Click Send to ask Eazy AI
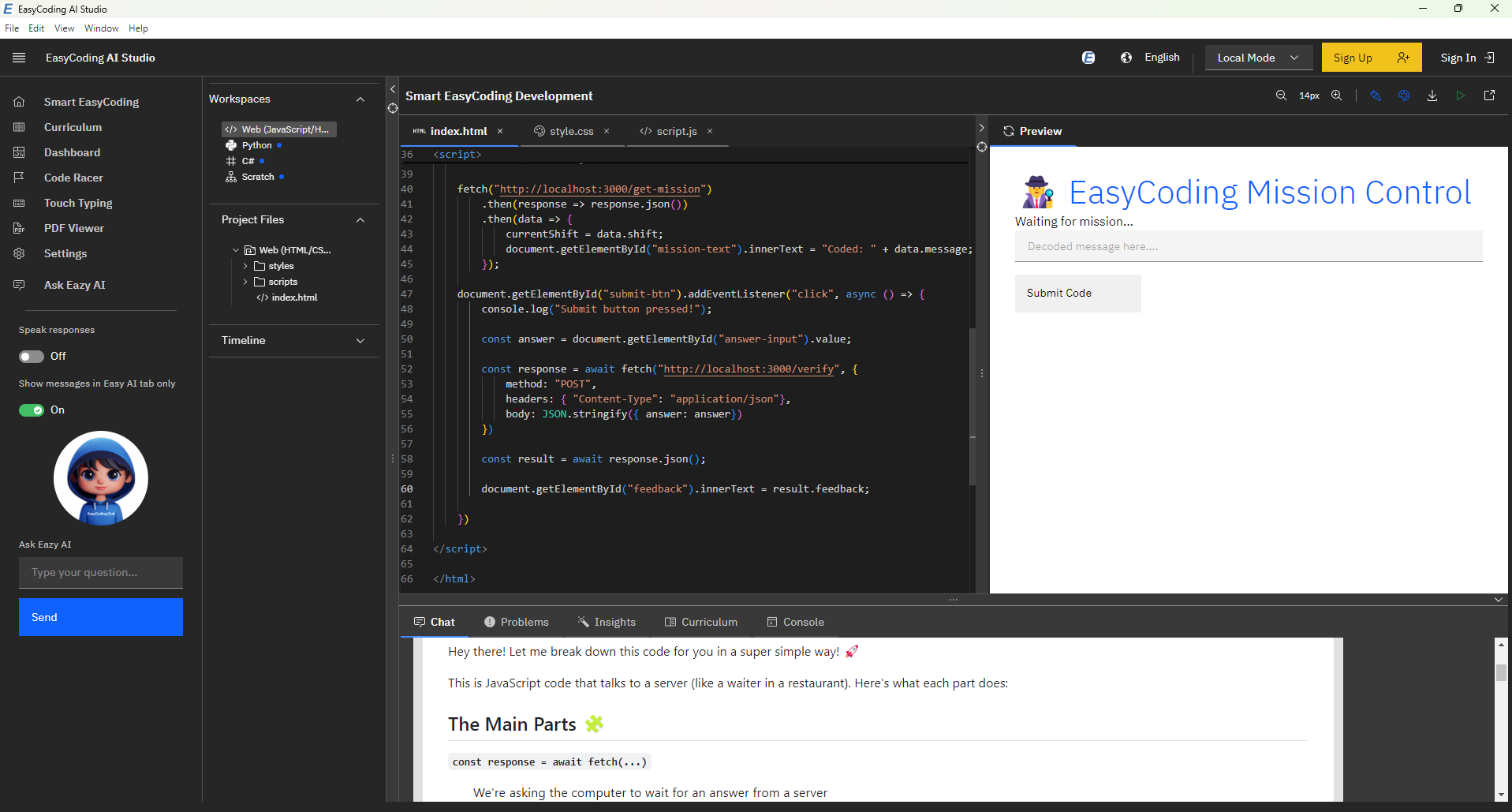The height and width of the screenshot is (812, 1512). click(x=101, y=617)
